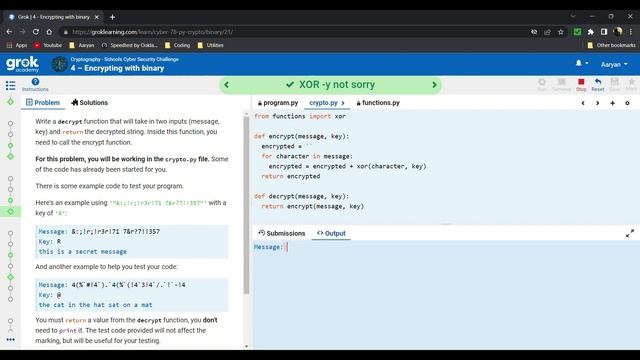Image resolution: width=640 pixels, height=360 pixels.
Task: Share this page icon in address bar
Action: coord(547,32)
